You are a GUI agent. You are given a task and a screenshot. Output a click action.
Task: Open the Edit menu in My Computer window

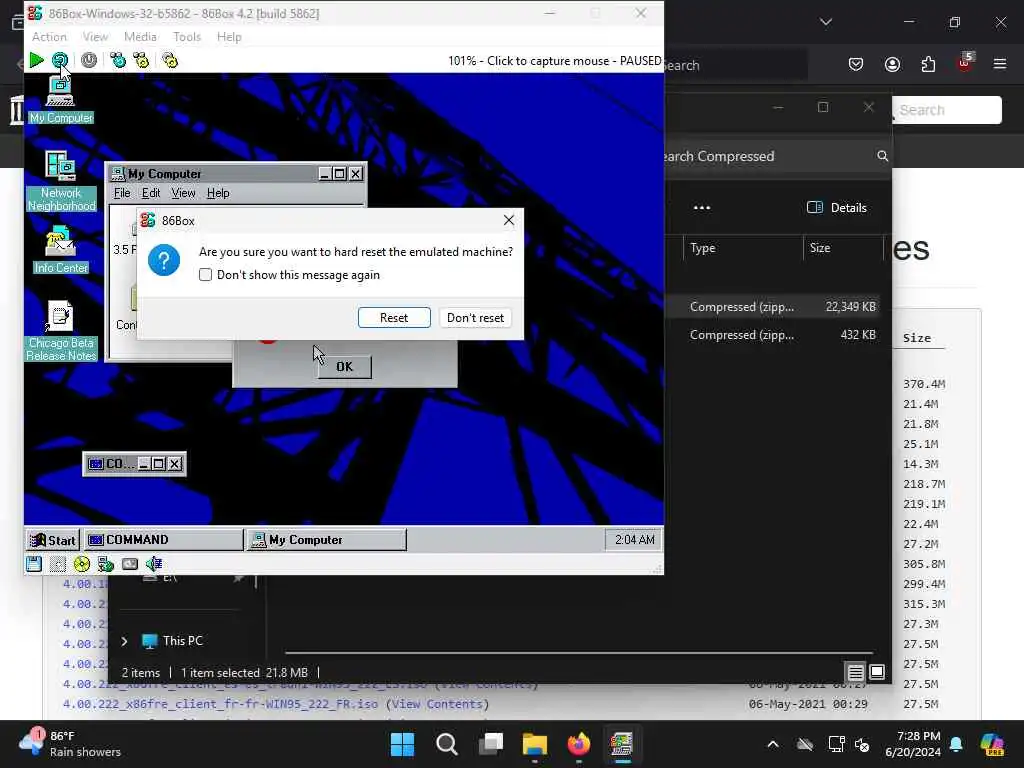[151, 193]
